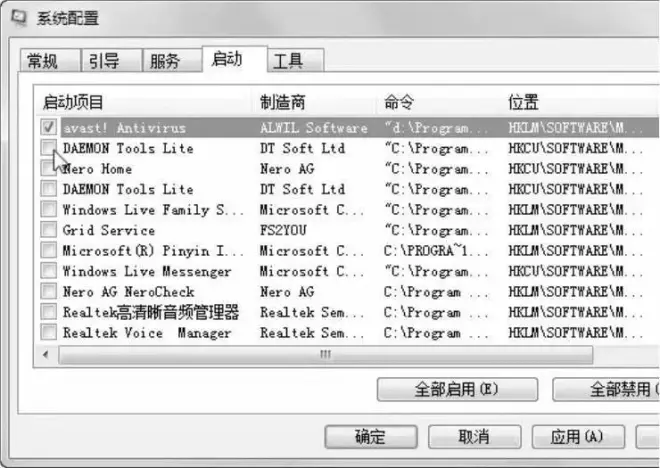Image resolution: width=660 pixels, height=468 pixels.
Task: Select the Grid Service item name
Action: [x=109, y=230]
